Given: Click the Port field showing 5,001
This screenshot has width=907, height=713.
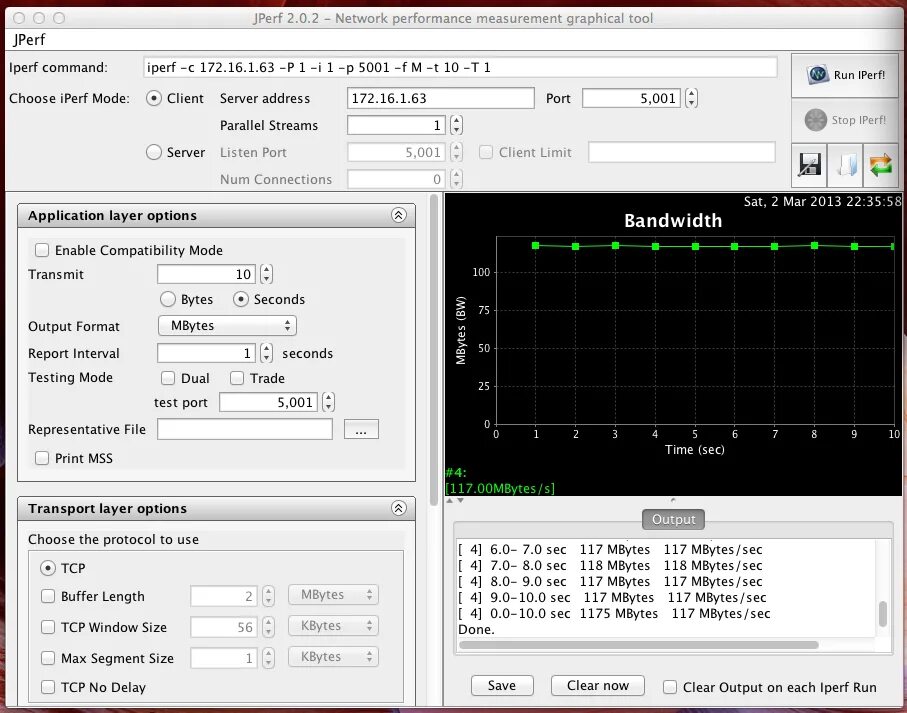Looking at the screenshot, I should point(632,98).
